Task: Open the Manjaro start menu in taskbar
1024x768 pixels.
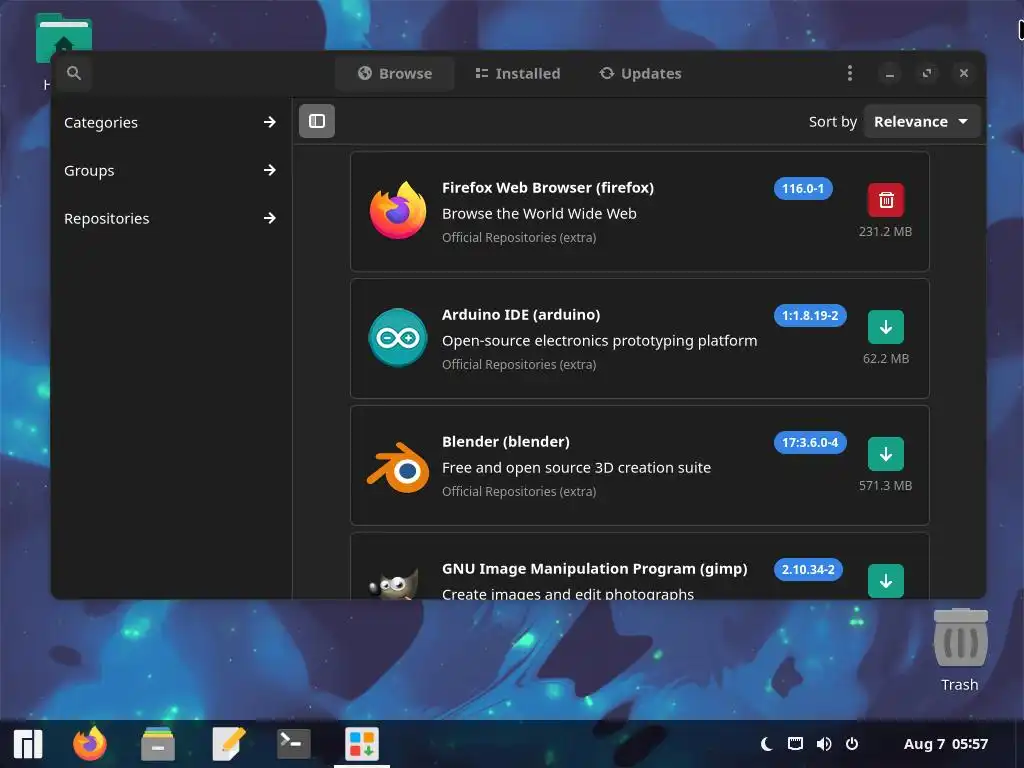Action: point(28,744)
